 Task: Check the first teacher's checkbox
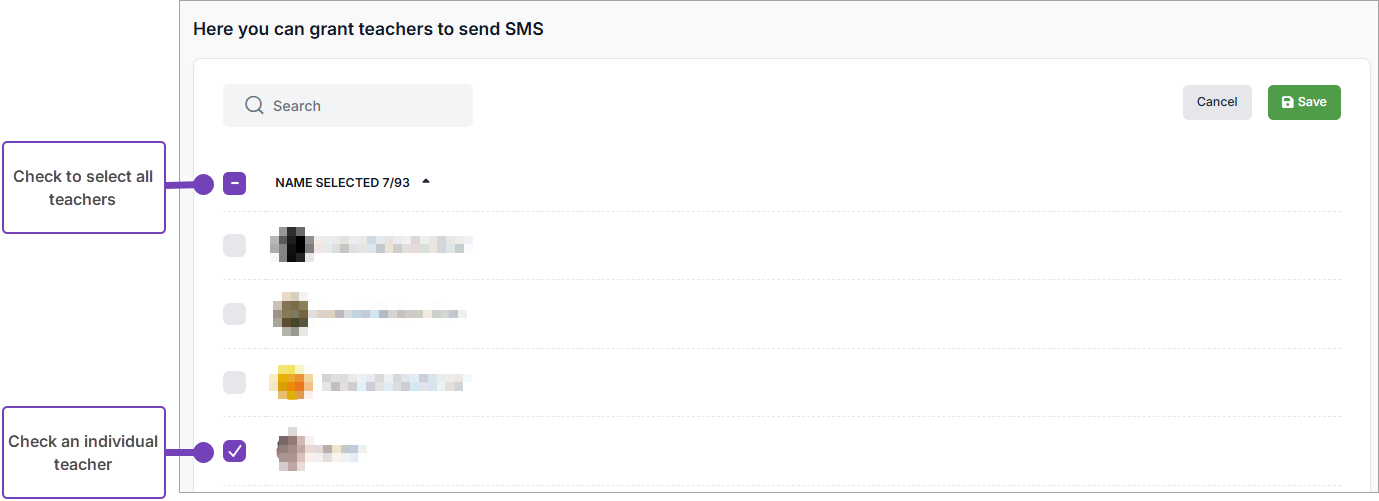tap(234, 245)
